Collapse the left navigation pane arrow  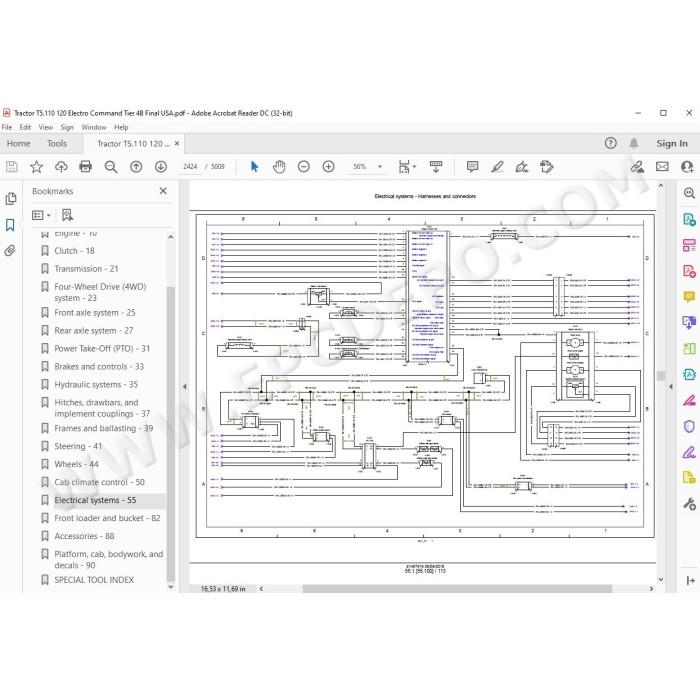[184, 387]
